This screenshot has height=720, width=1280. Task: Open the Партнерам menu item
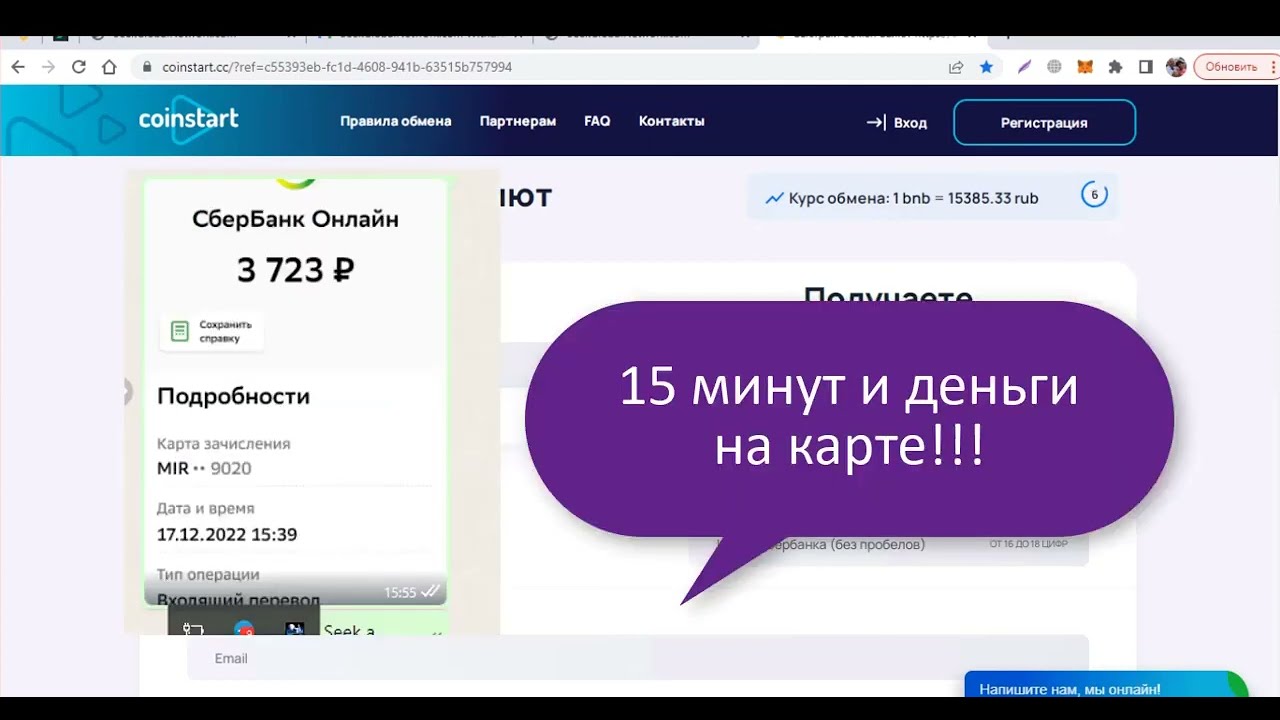click(x=518, y=121)
